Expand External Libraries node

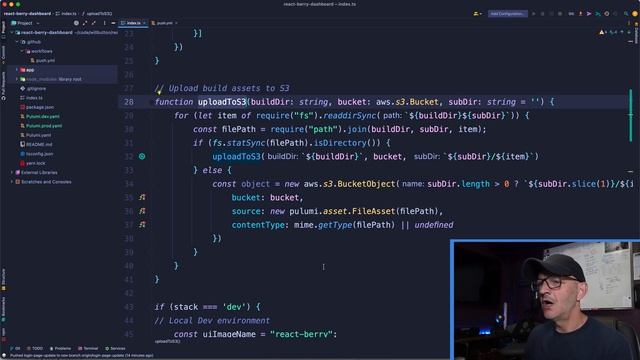point(12,172)
